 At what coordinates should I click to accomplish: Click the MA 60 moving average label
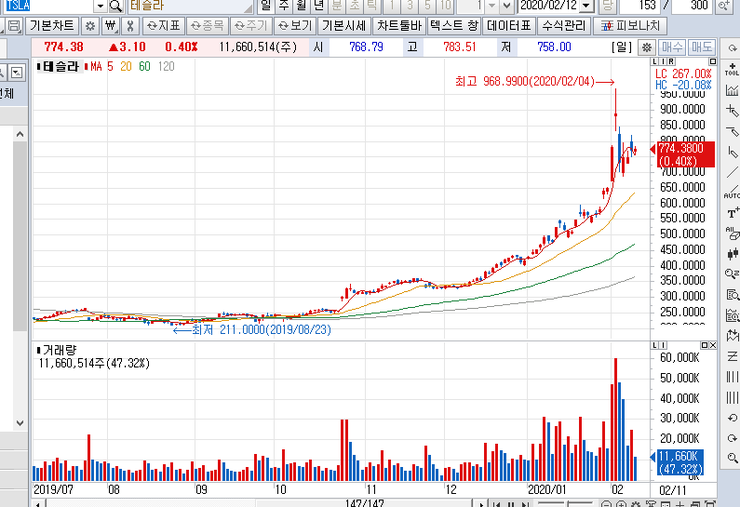[144, 67]
